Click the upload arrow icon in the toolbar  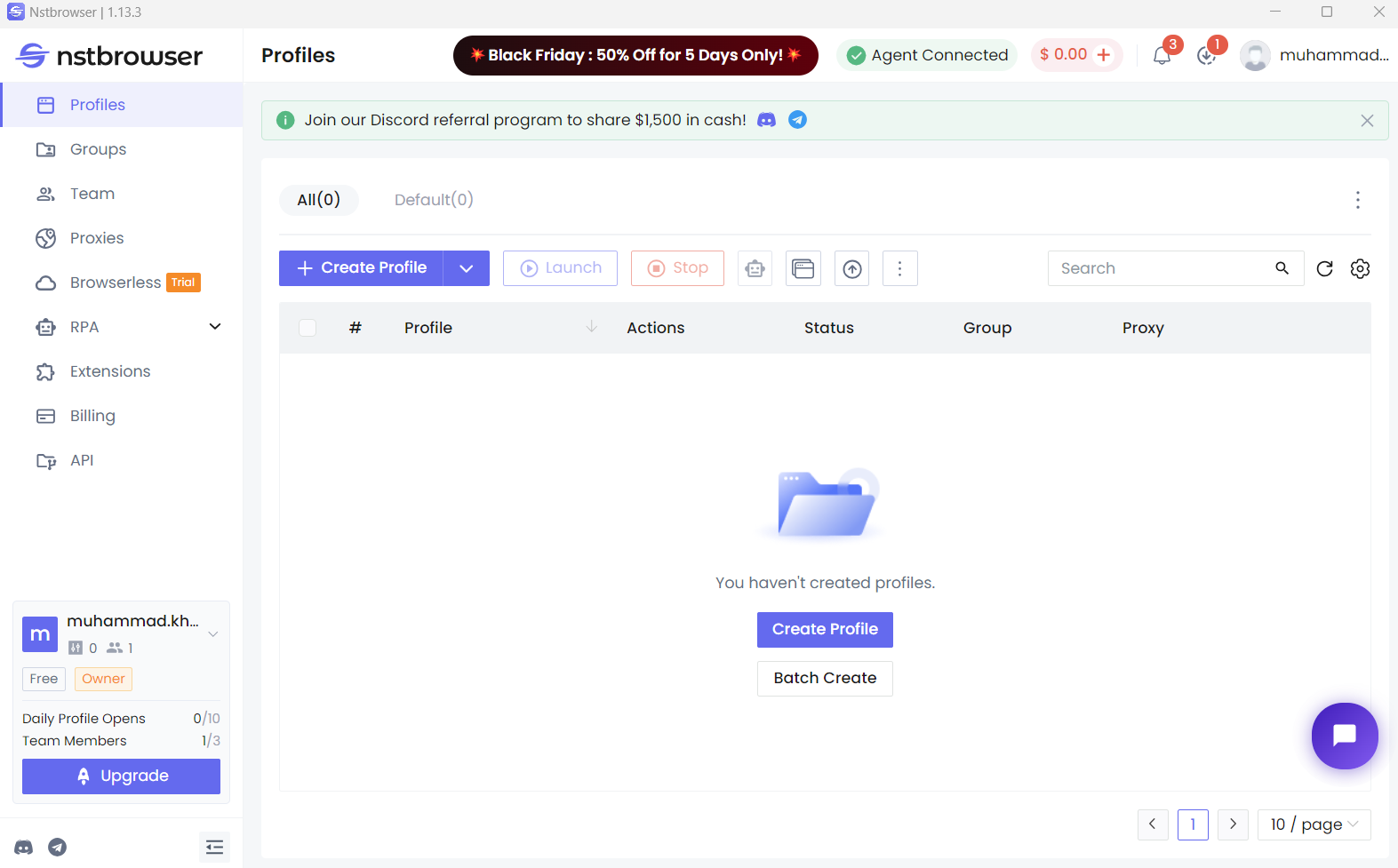click(852, 268)
